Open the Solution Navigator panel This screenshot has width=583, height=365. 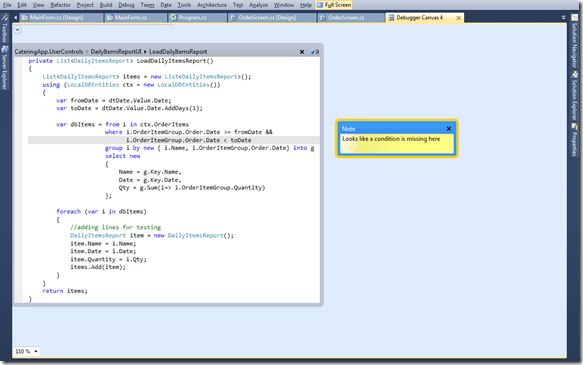click(574, 42)
